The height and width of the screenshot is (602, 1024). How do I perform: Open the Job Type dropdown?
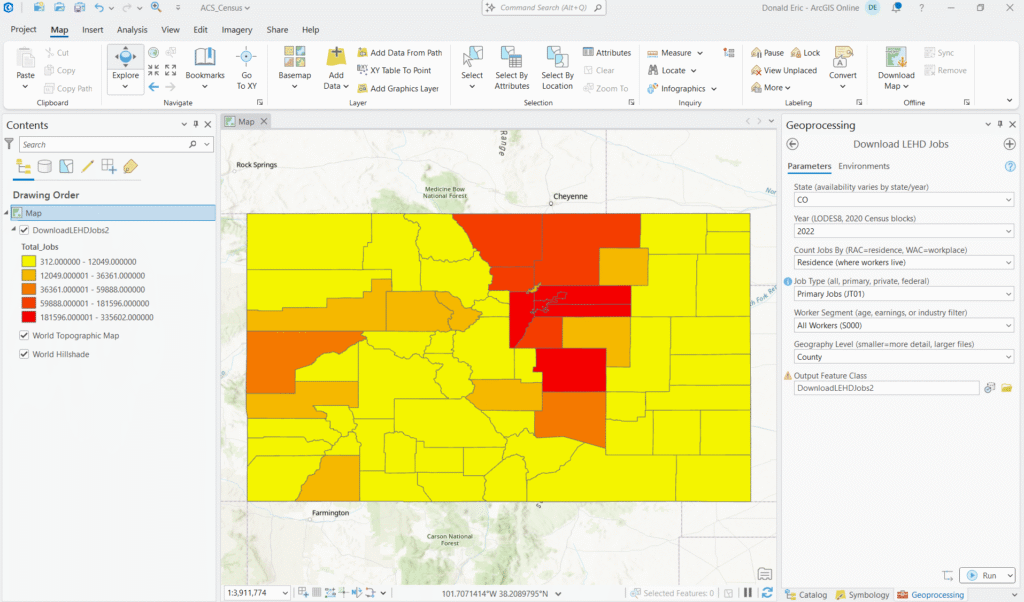pos(903,294)
